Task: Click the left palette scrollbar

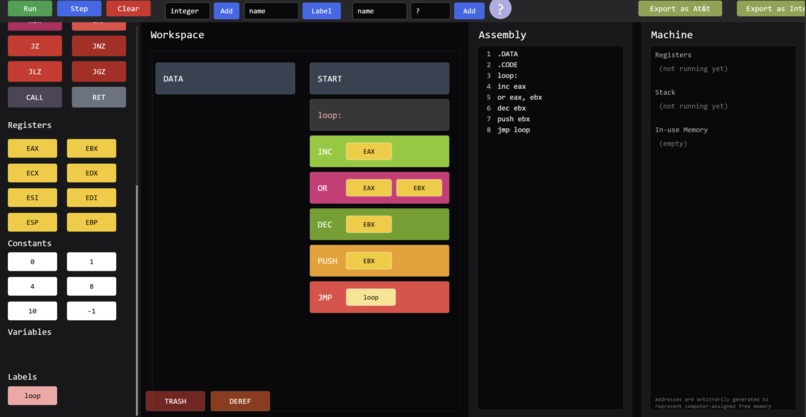Action: [x=137, y=298]
